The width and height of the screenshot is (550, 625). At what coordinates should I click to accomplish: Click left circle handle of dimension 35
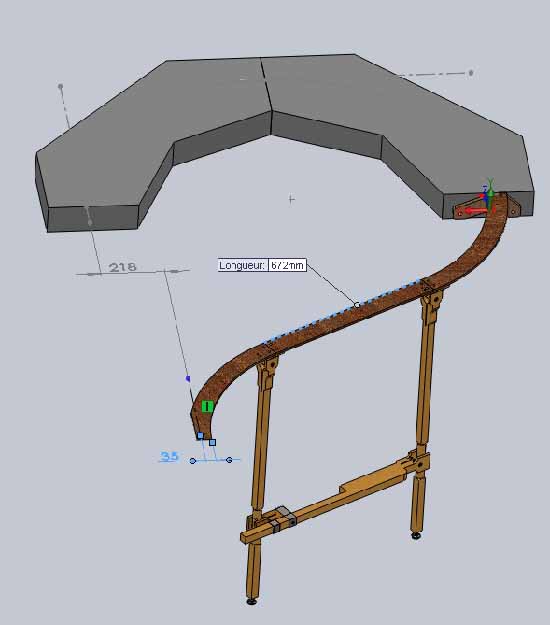tap(193, 461)
